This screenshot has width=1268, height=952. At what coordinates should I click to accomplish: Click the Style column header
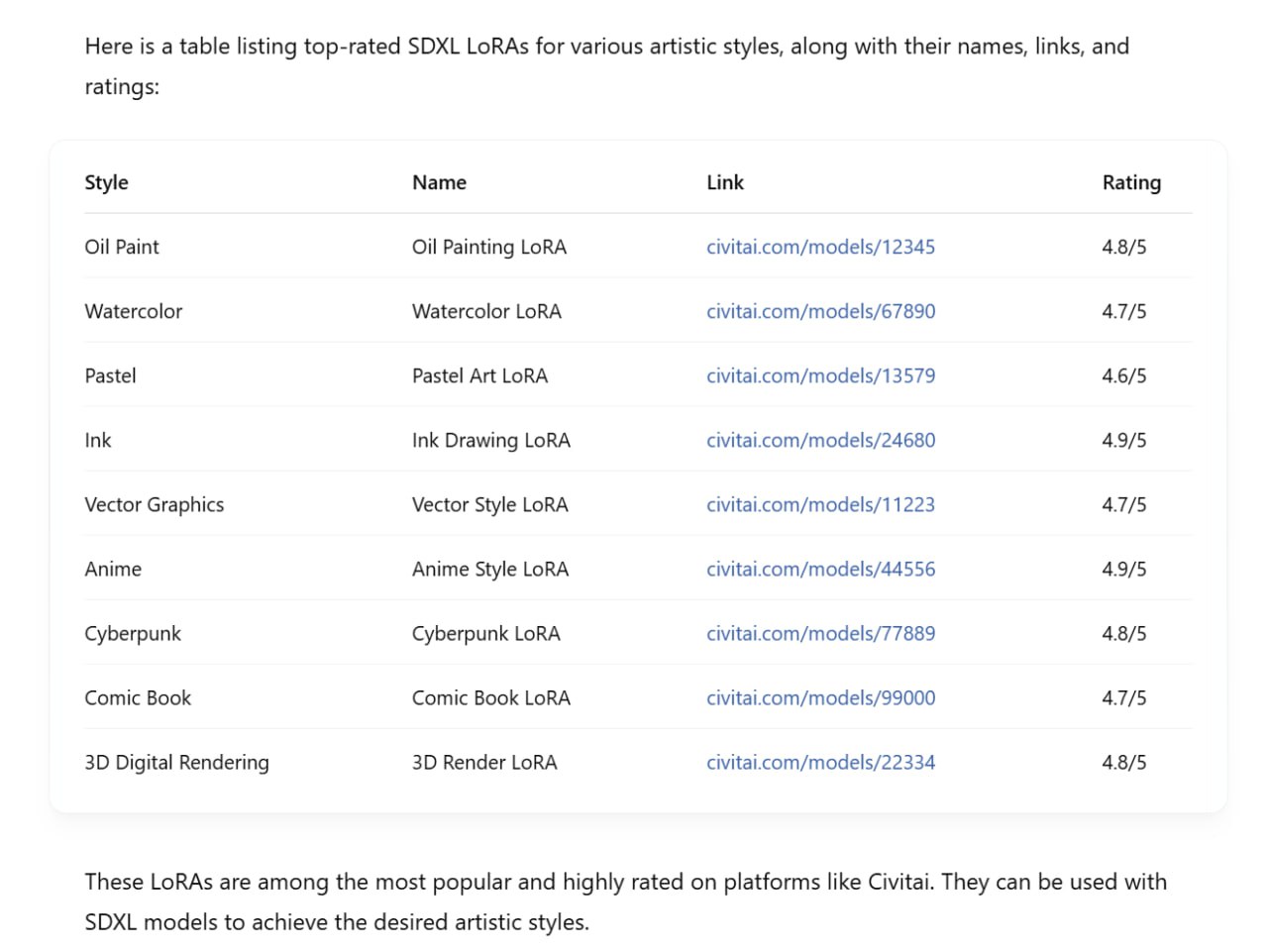(x=106, y=182)
